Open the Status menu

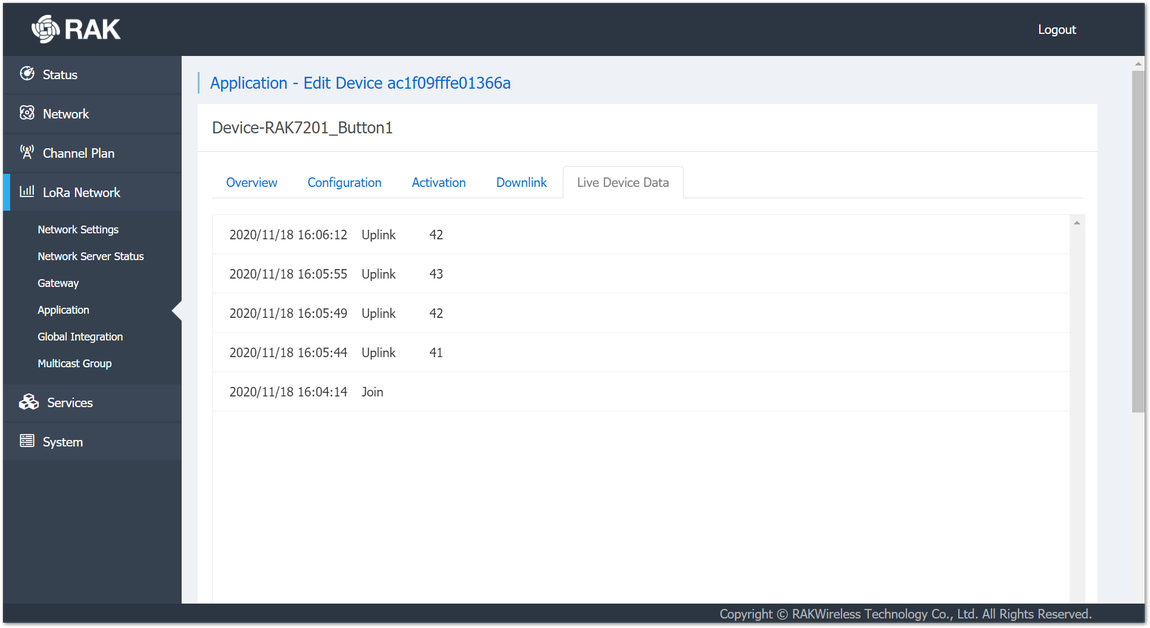92,75
